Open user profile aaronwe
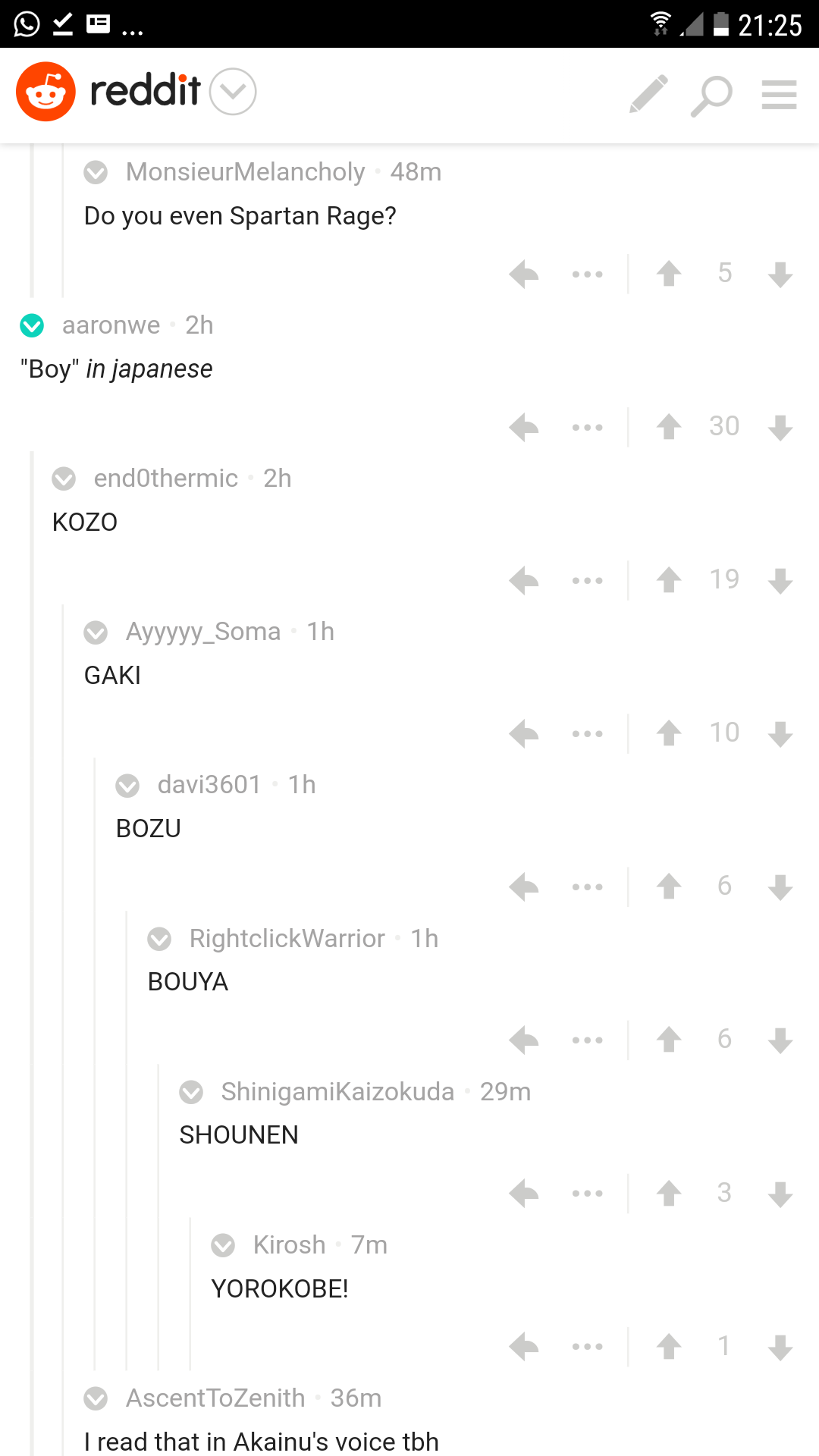The height and width of the screenshot is (1456, 819). (111, 325)
